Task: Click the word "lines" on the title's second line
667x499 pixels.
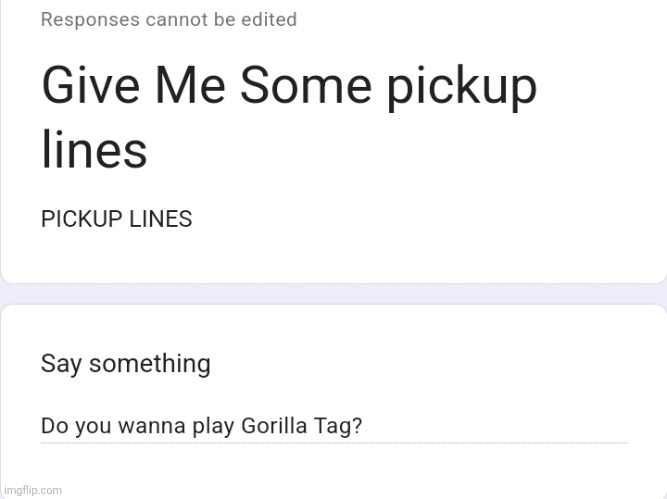Action: click(x=93, y=151)
